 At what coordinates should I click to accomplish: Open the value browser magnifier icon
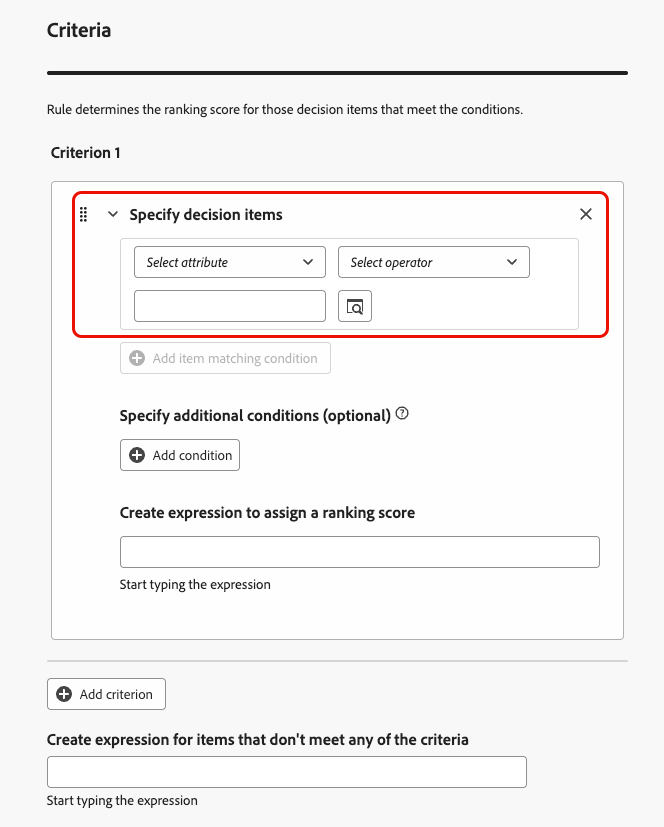355,306
